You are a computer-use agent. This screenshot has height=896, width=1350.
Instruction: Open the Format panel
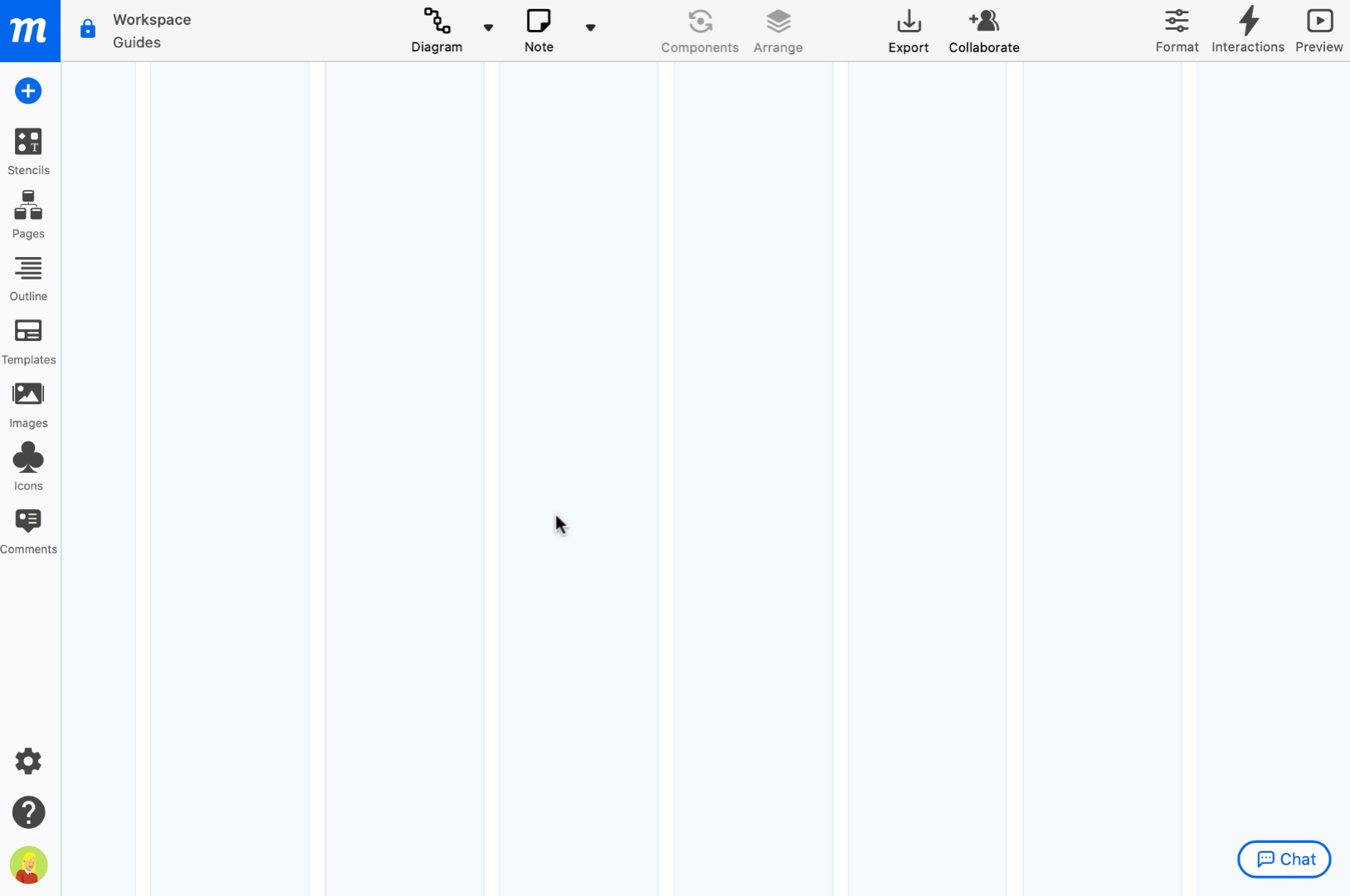pyautogui.click(x=1177, y=29)
